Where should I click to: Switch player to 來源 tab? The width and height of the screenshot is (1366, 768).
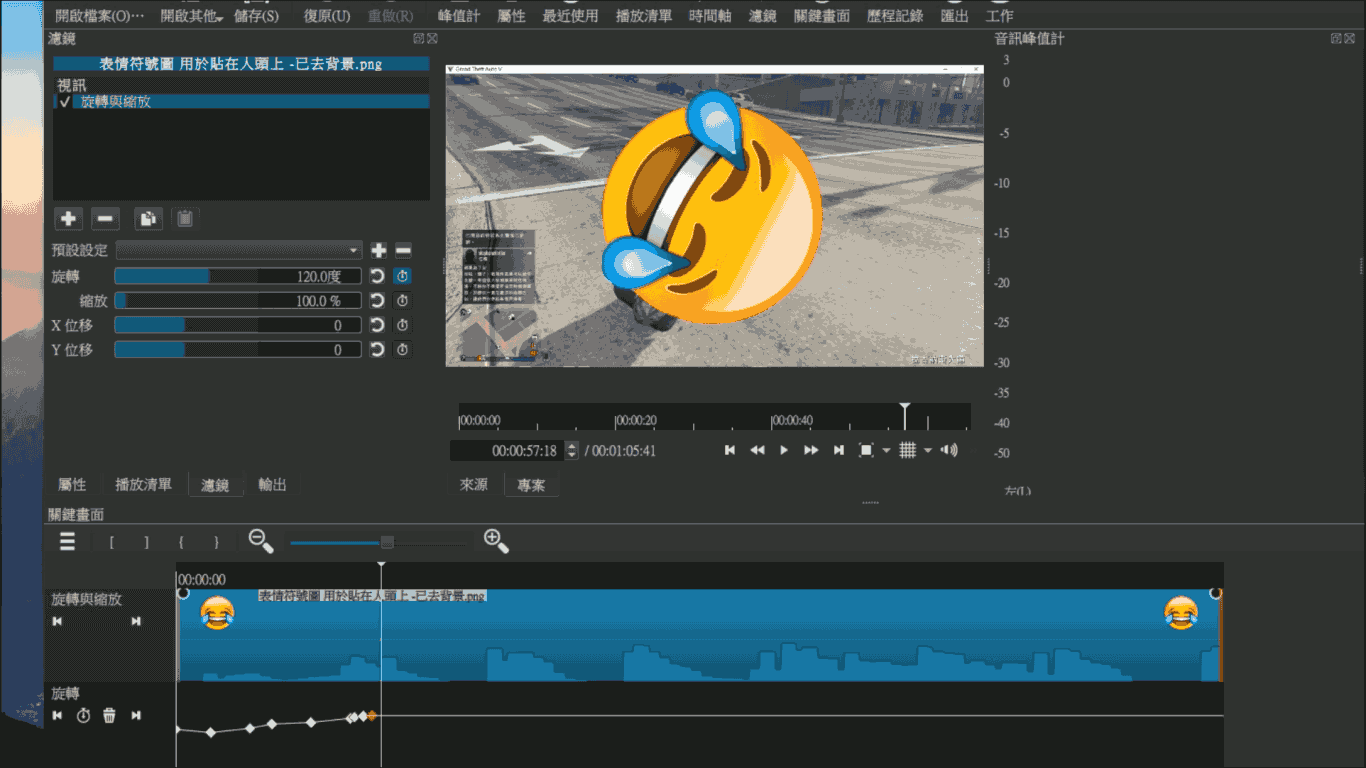(474, 485)
